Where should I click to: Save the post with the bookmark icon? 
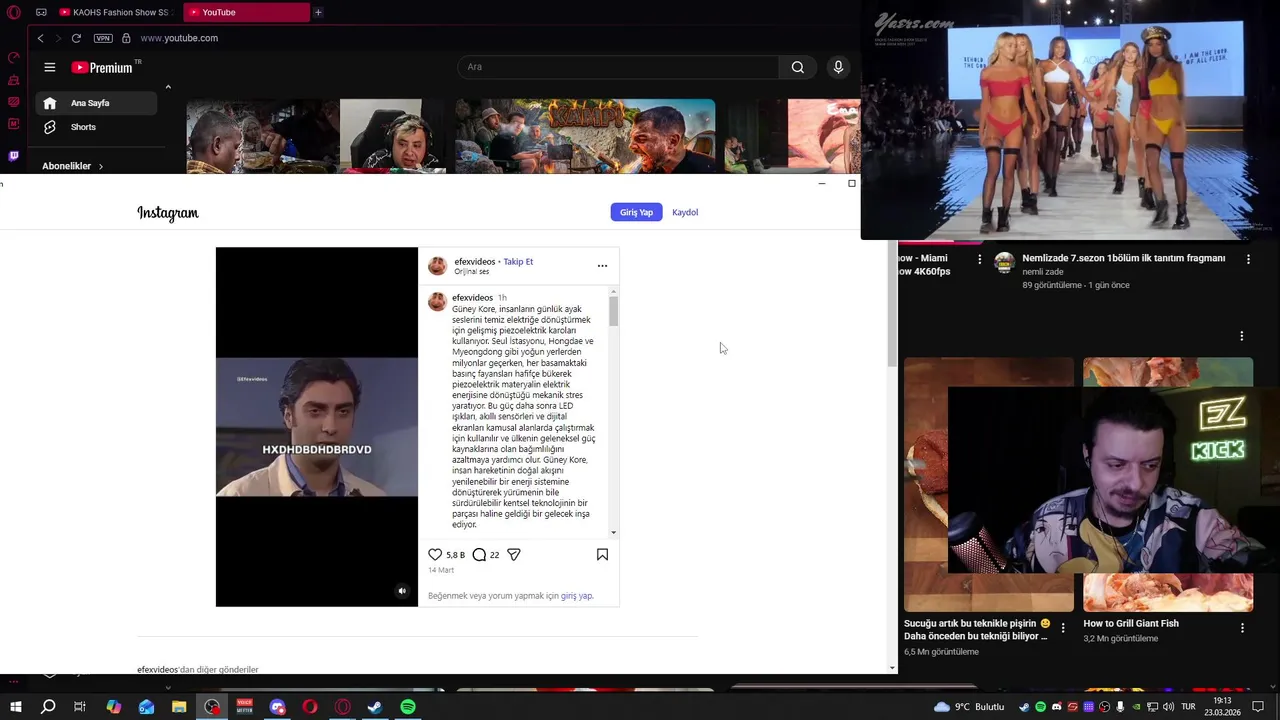(x=602, y=554)
